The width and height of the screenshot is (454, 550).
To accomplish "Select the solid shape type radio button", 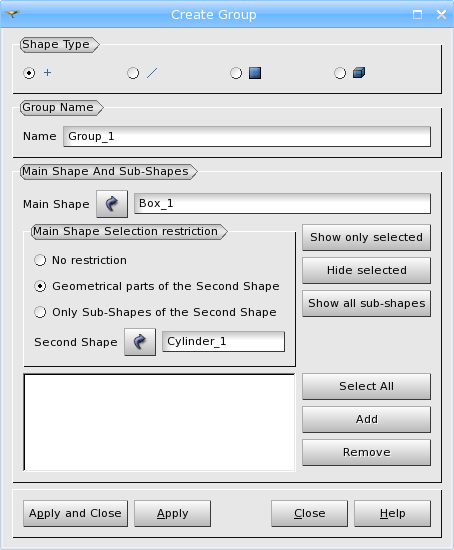I will (x=340, y=73).
